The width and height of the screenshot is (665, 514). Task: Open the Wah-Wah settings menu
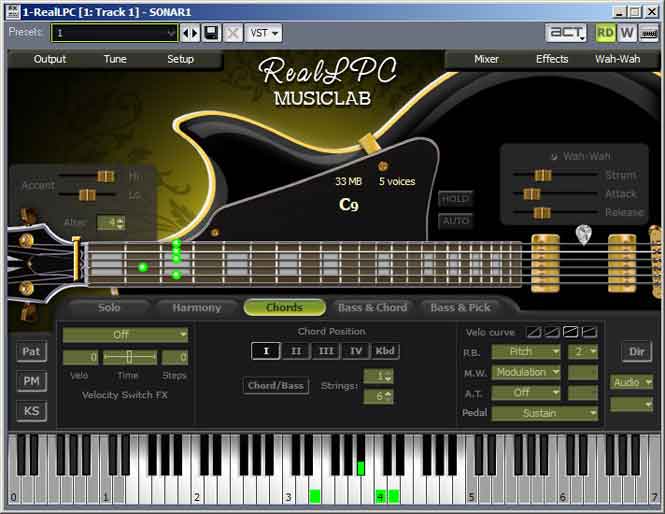617,59
